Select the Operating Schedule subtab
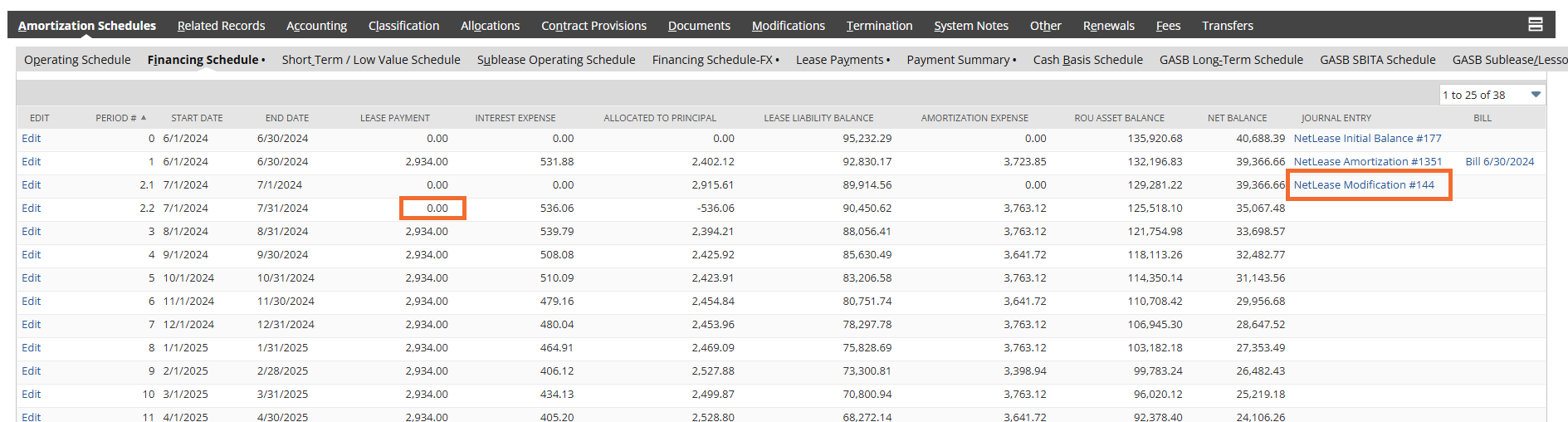This screenshot has height=422, width=1568. (77, 60)
